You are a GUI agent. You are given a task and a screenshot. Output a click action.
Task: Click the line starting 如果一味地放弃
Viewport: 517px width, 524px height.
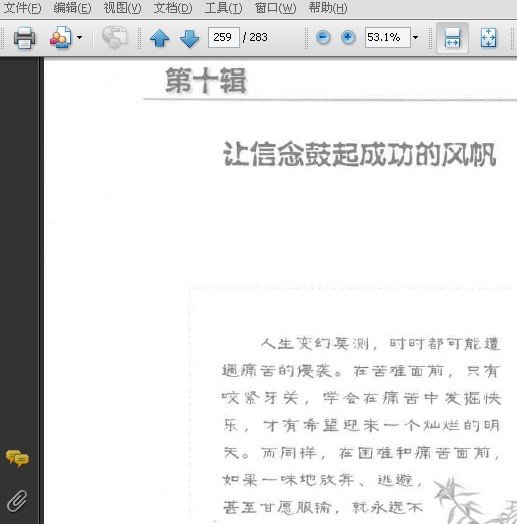[x=322, y=481]
